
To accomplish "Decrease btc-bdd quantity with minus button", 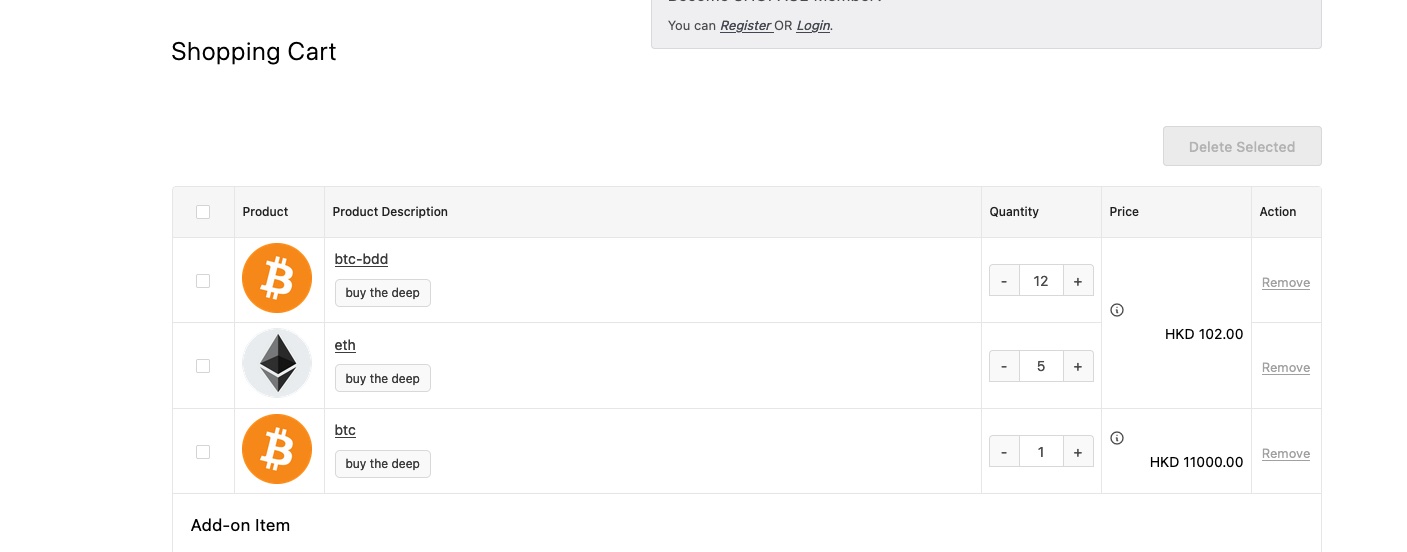I will (1004, 281).
